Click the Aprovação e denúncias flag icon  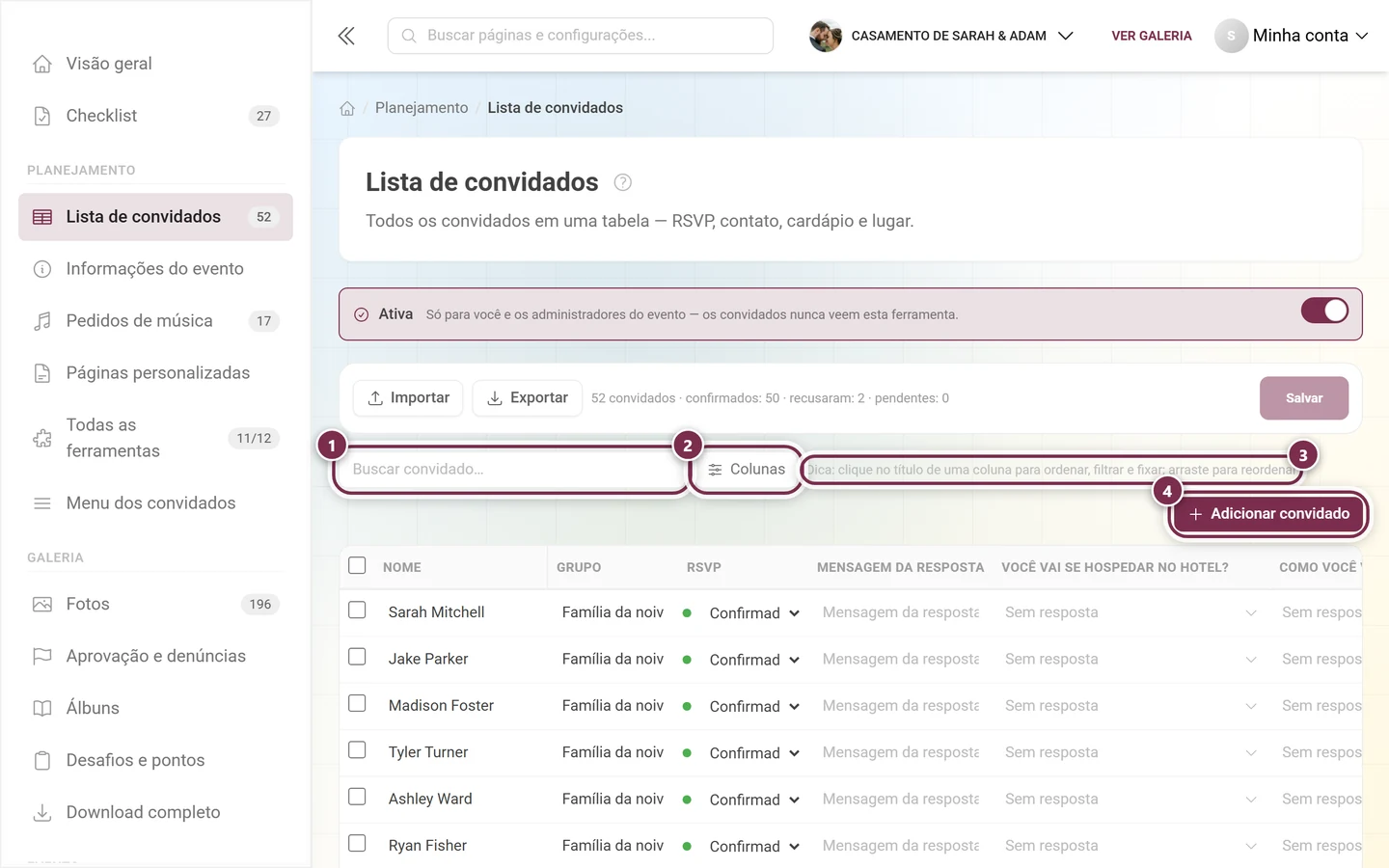(x=42, y=657)
